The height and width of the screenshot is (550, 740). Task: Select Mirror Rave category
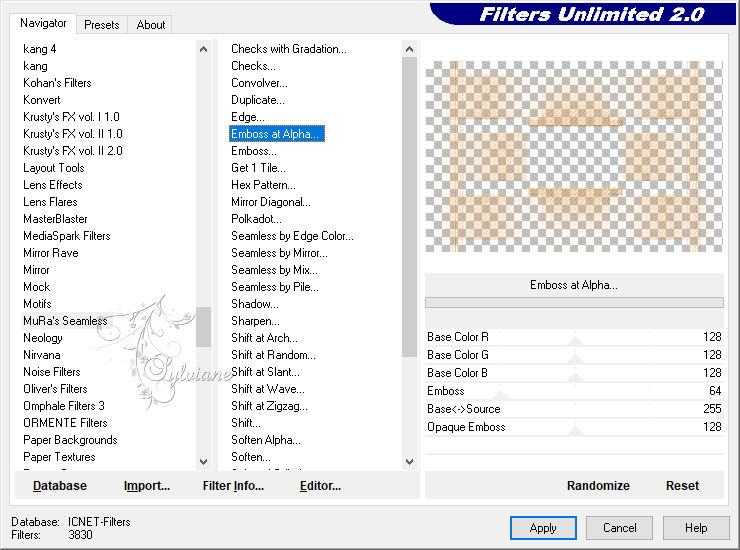(50, 253)
